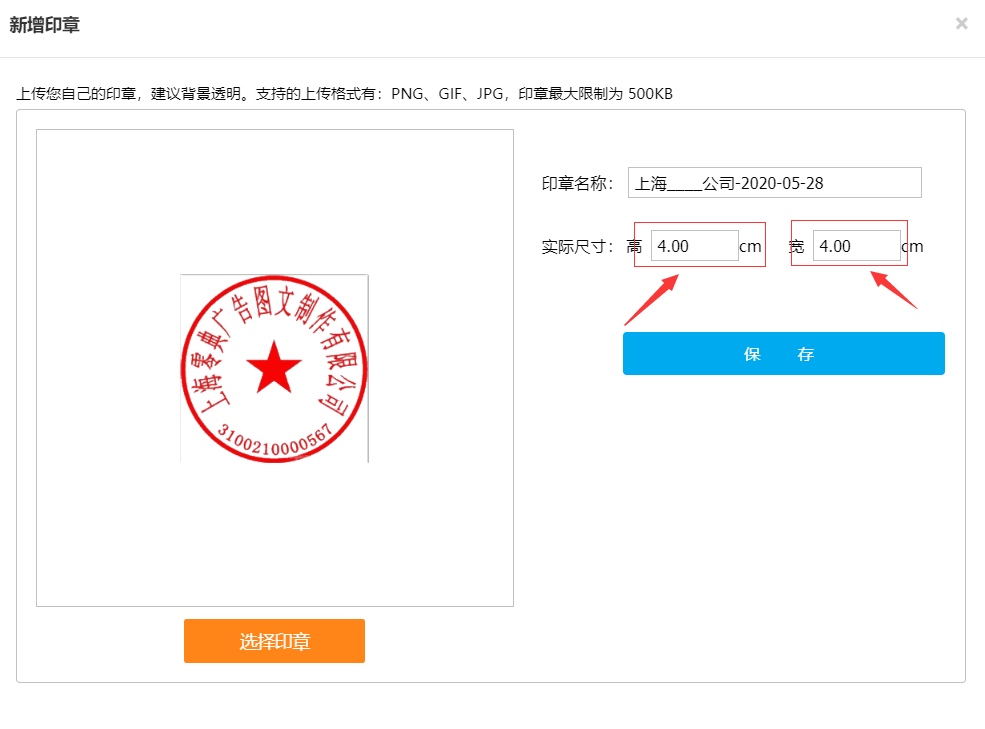This screenshot has height=729, width=985.
Task: Click the cm unit after width field
Action: [912, 247]
